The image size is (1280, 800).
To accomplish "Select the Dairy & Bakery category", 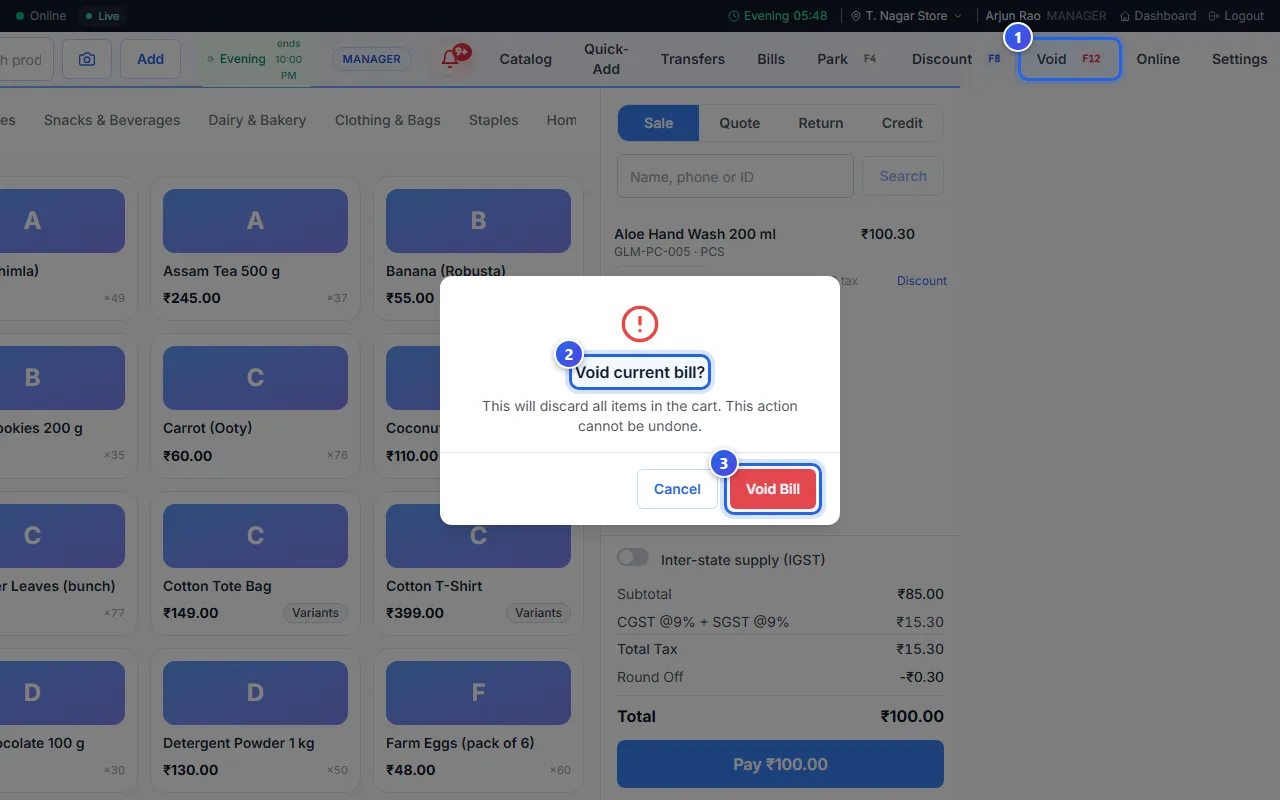I will coord(257,120).
